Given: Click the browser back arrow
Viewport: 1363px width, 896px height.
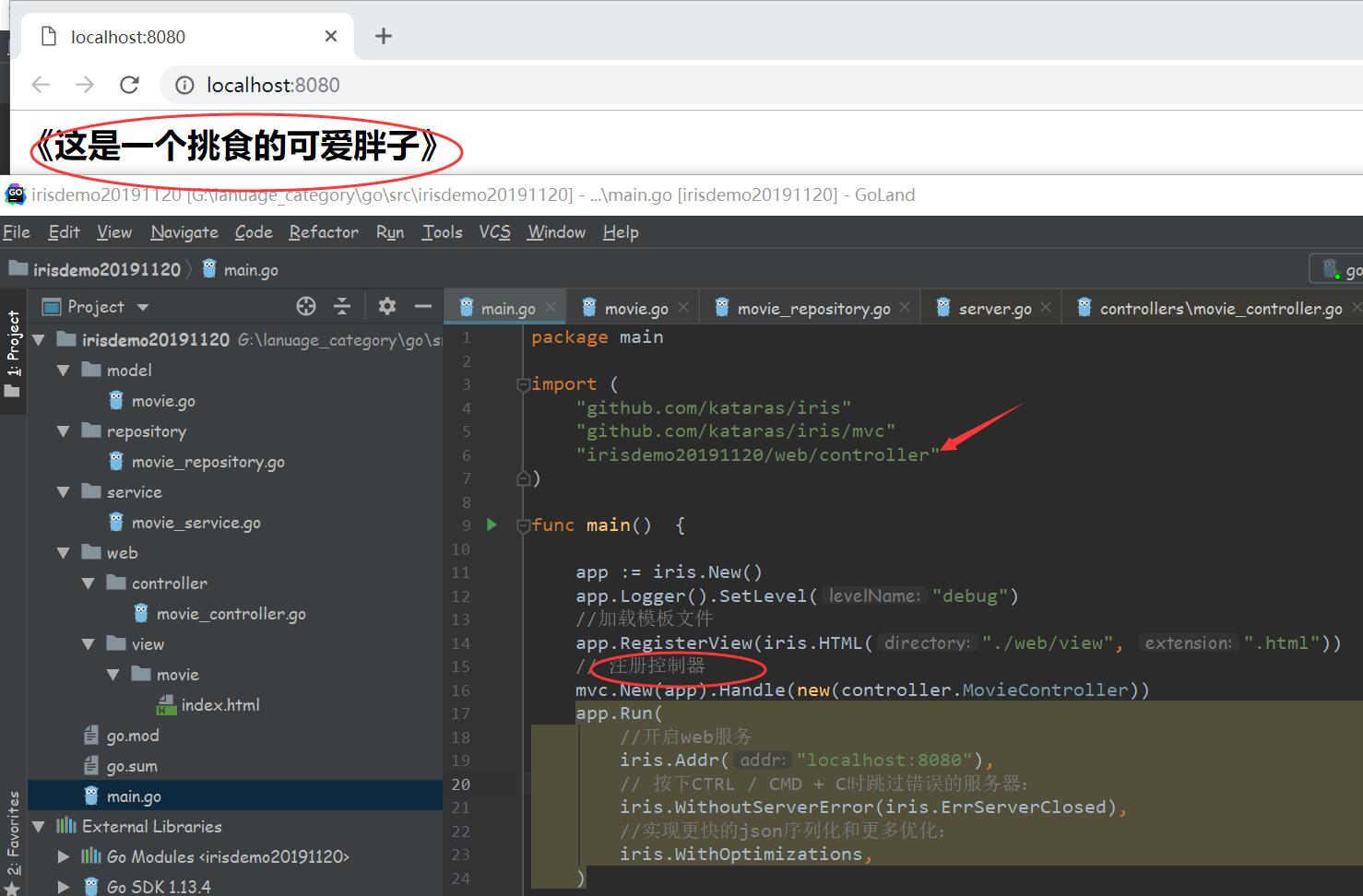Looking at the screenshot, I should pos(41,85).
